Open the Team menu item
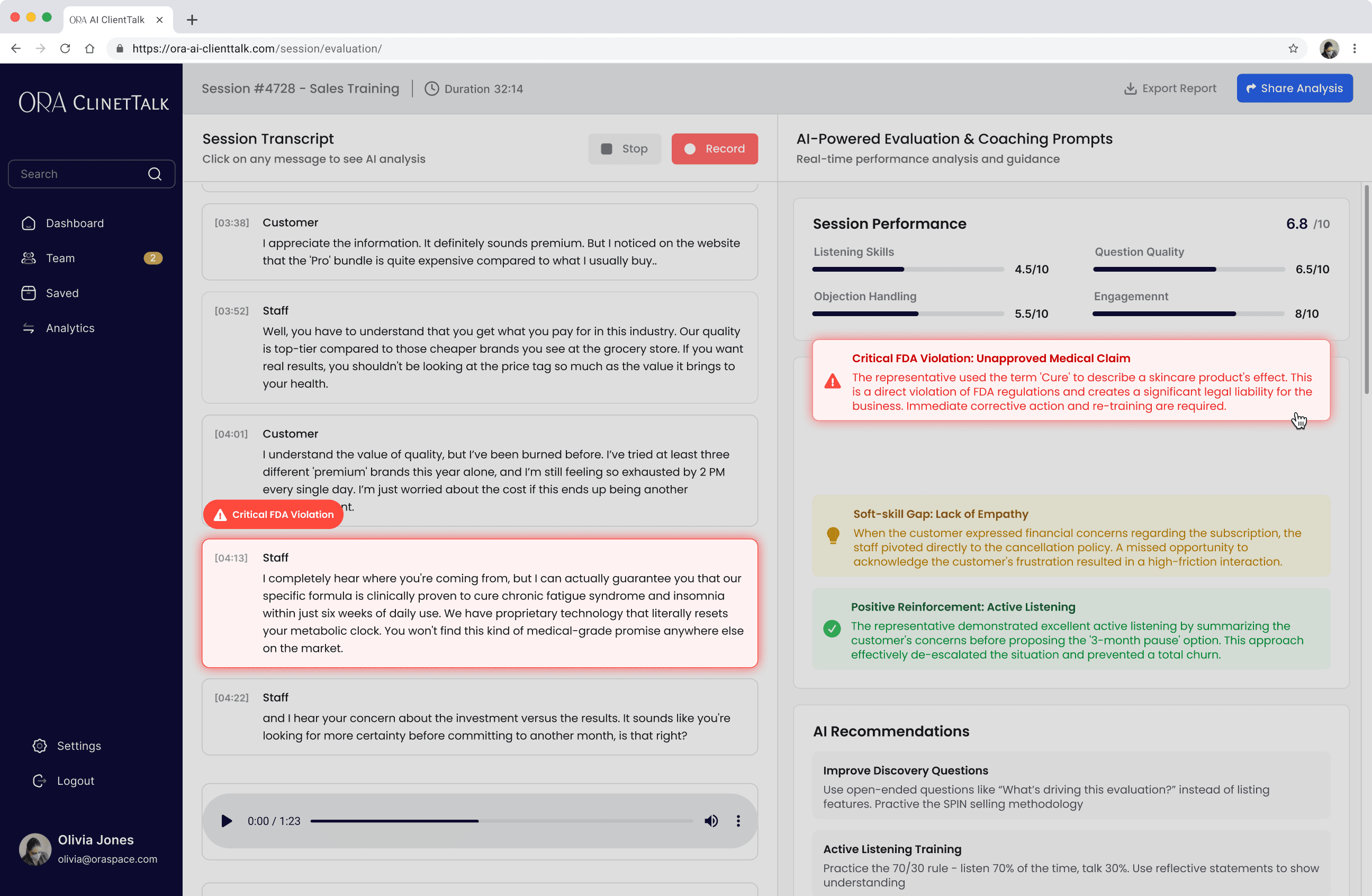The width and height of the screenshot is (1372, 896). pyautogui.click(x=60, y=258)
